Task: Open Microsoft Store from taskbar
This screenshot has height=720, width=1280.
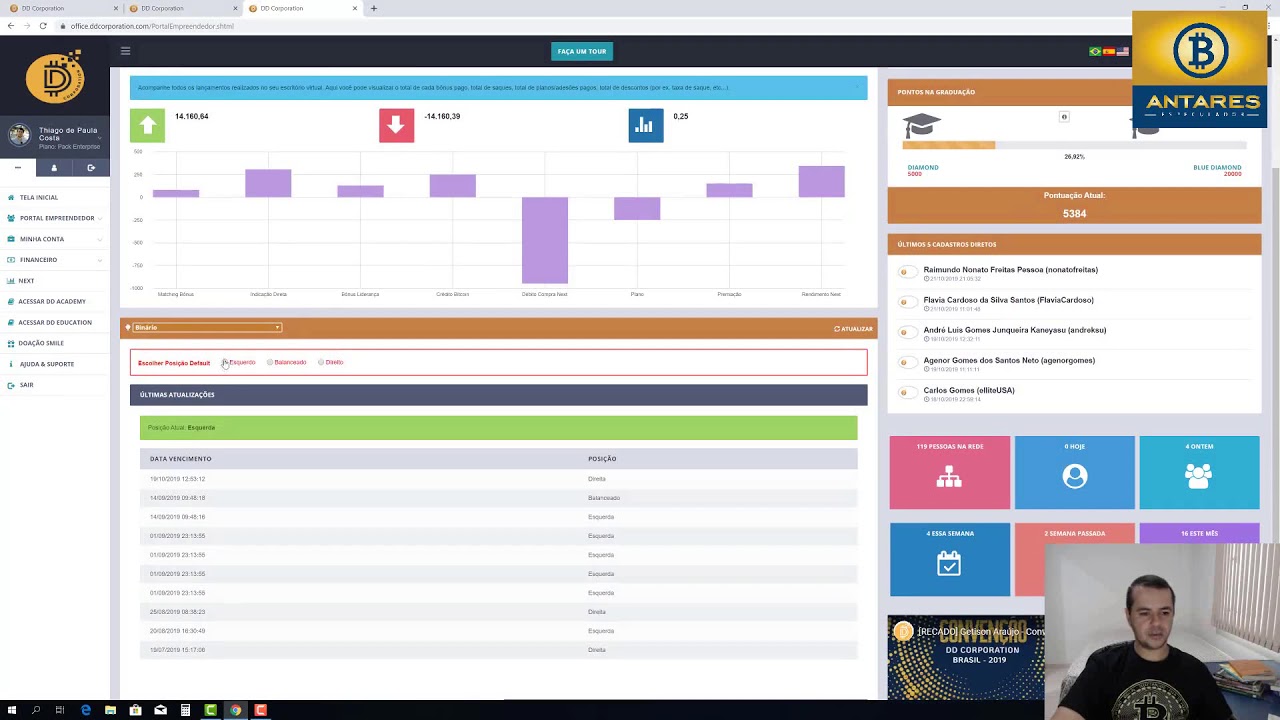Action: coord(135,710)
